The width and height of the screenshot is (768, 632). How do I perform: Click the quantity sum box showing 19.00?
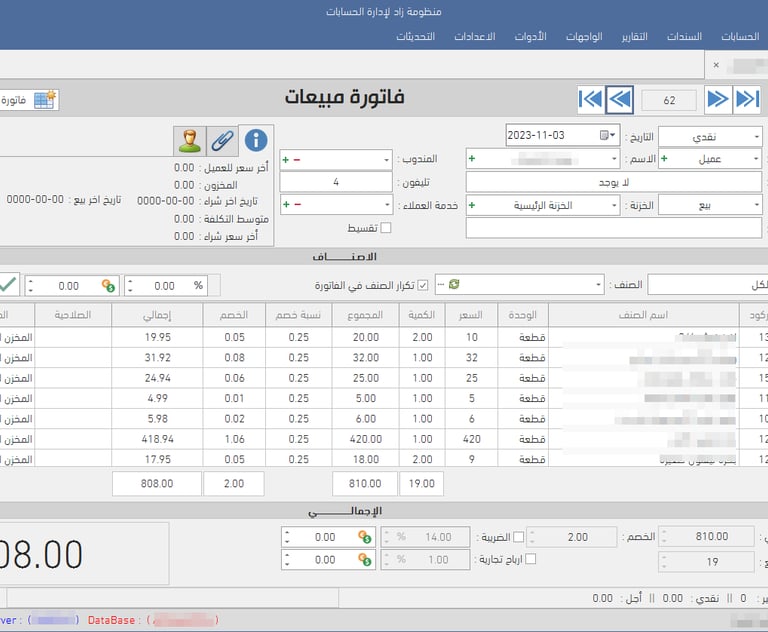pyautogui.click(x=421, y=484)
